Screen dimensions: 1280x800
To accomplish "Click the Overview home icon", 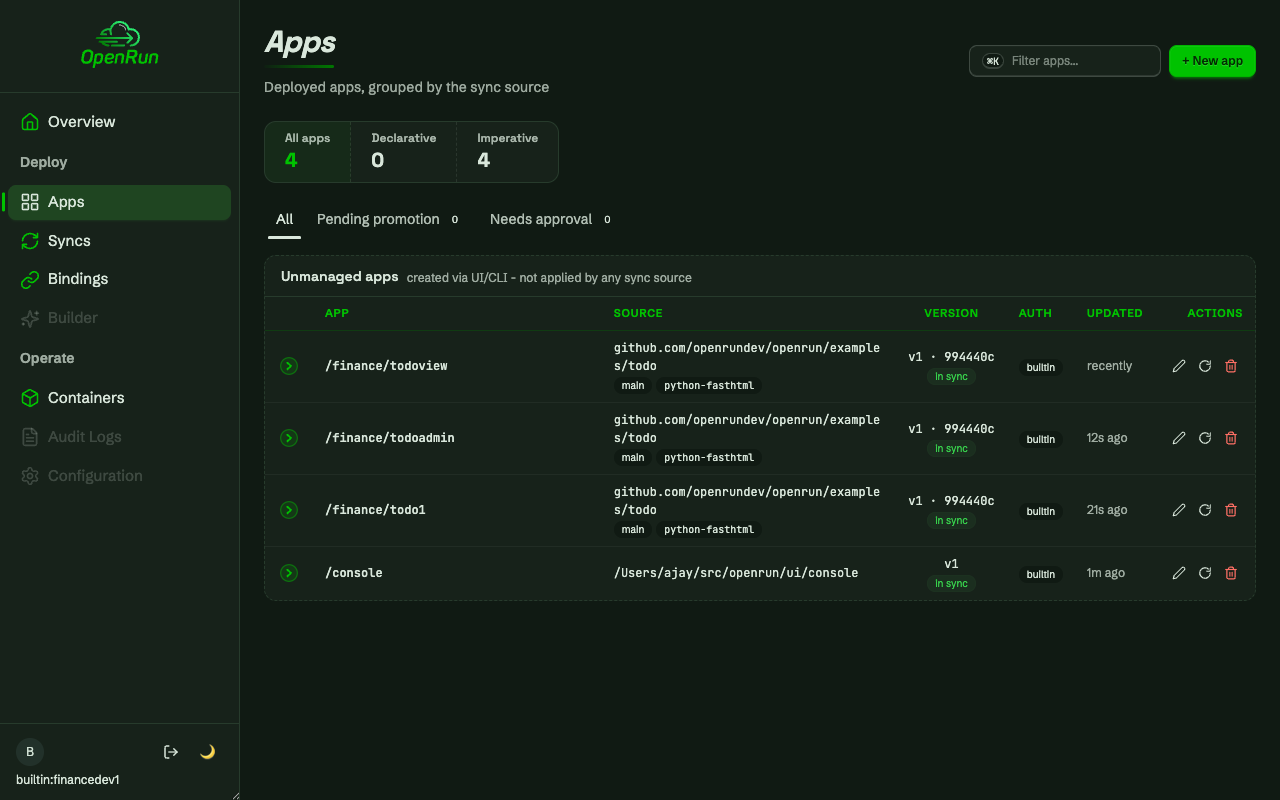I will (x=30, y=122).
